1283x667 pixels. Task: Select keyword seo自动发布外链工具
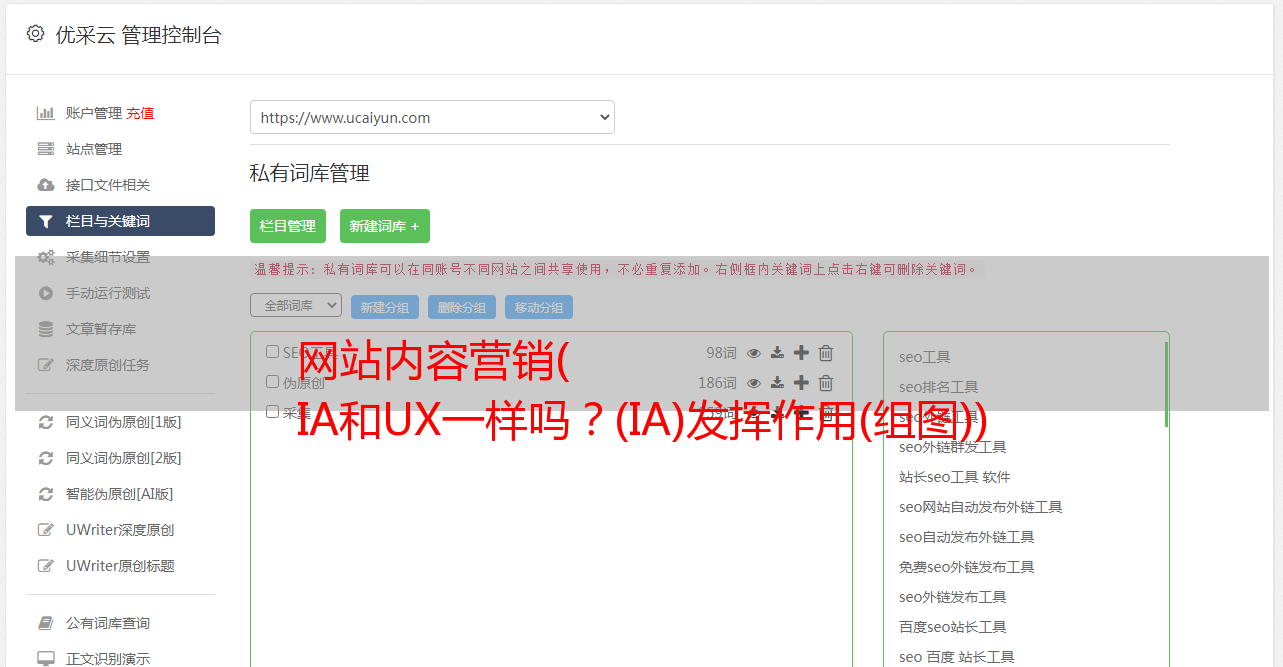(x=967, y=537)
